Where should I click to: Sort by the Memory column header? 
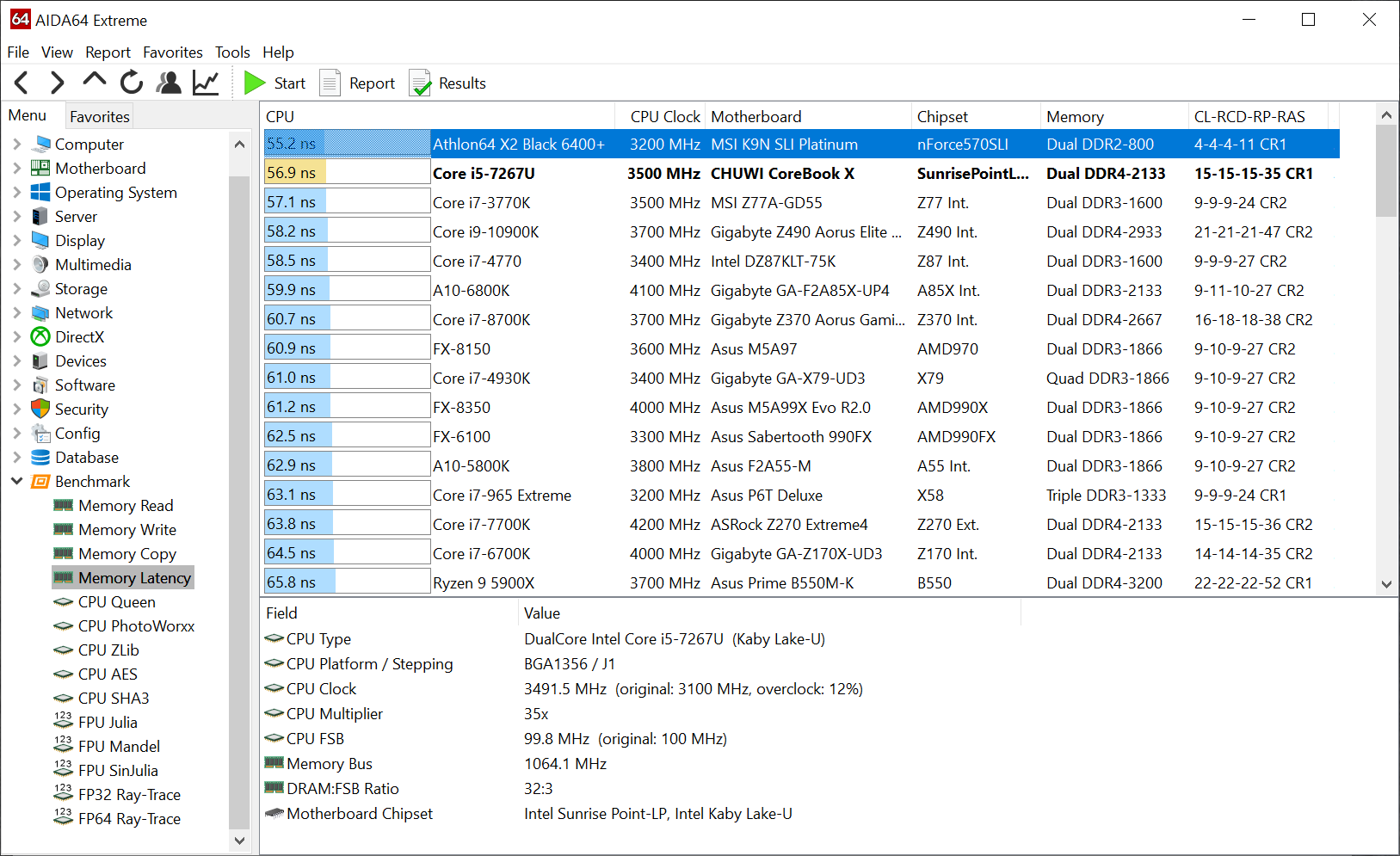[1115, 116]
